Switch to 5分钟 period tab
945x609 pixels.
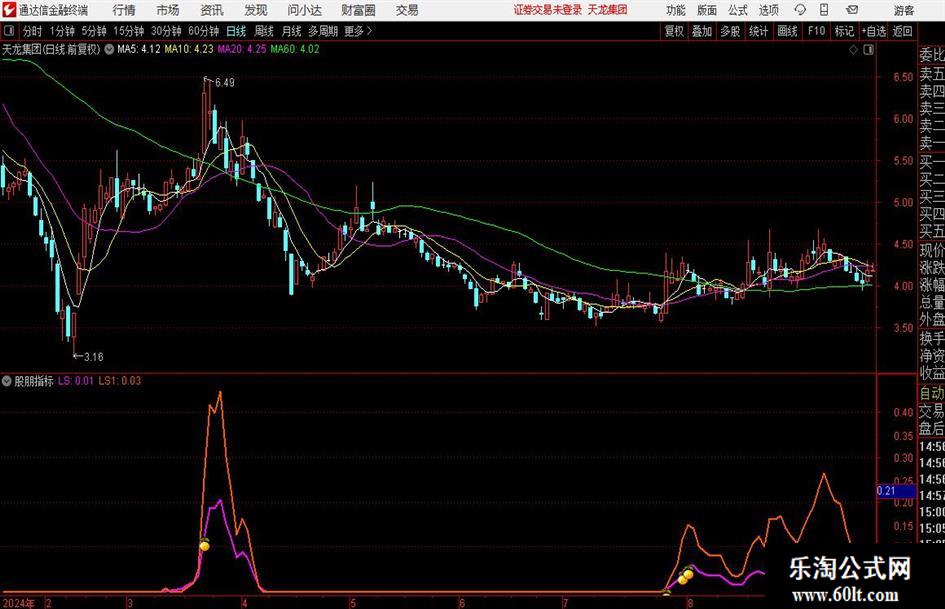(94, 31)
